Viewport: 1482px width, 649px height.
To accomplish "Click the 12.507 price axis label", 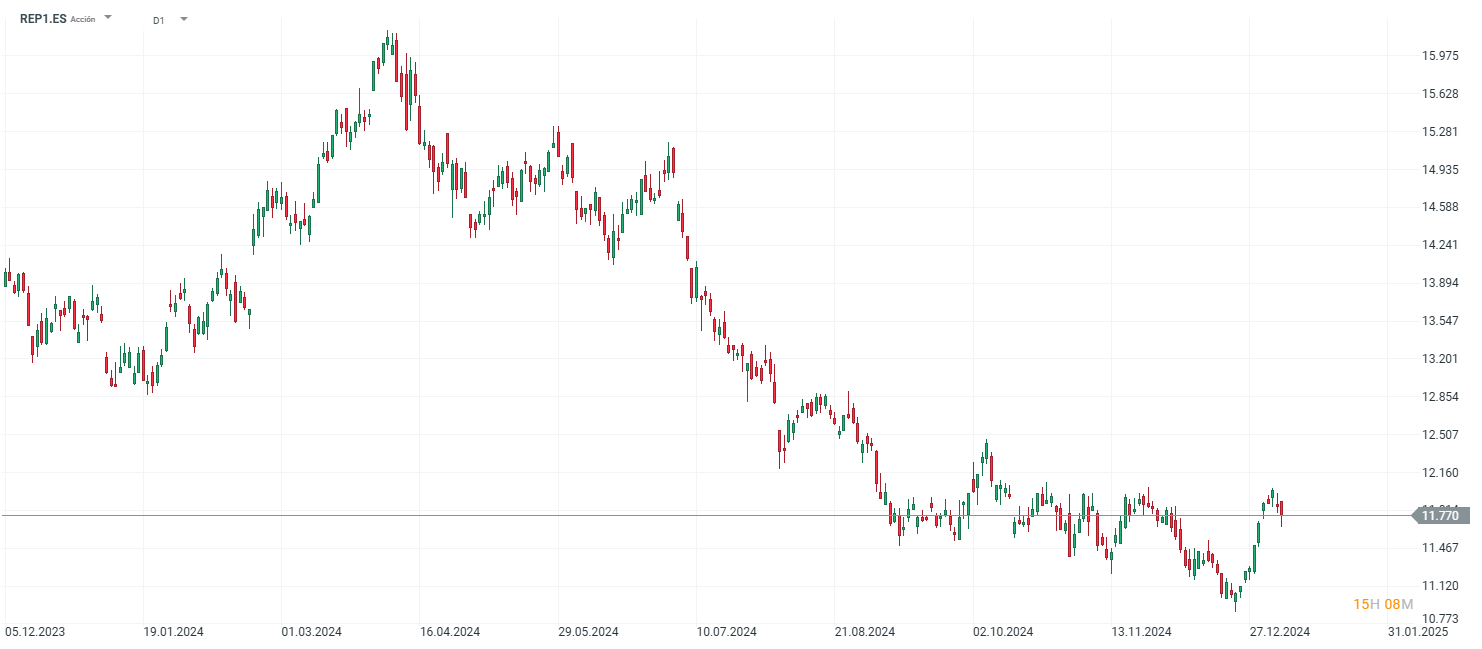I will pos(1440,435).
